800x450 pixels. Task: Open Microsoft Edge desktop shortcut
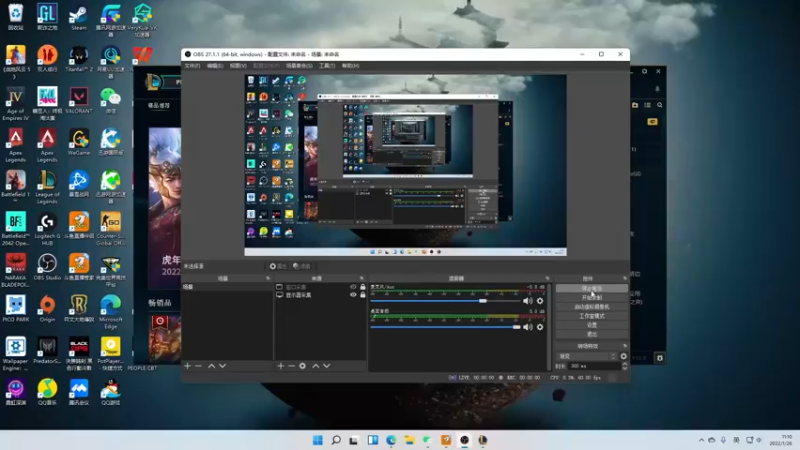[110, 312]
